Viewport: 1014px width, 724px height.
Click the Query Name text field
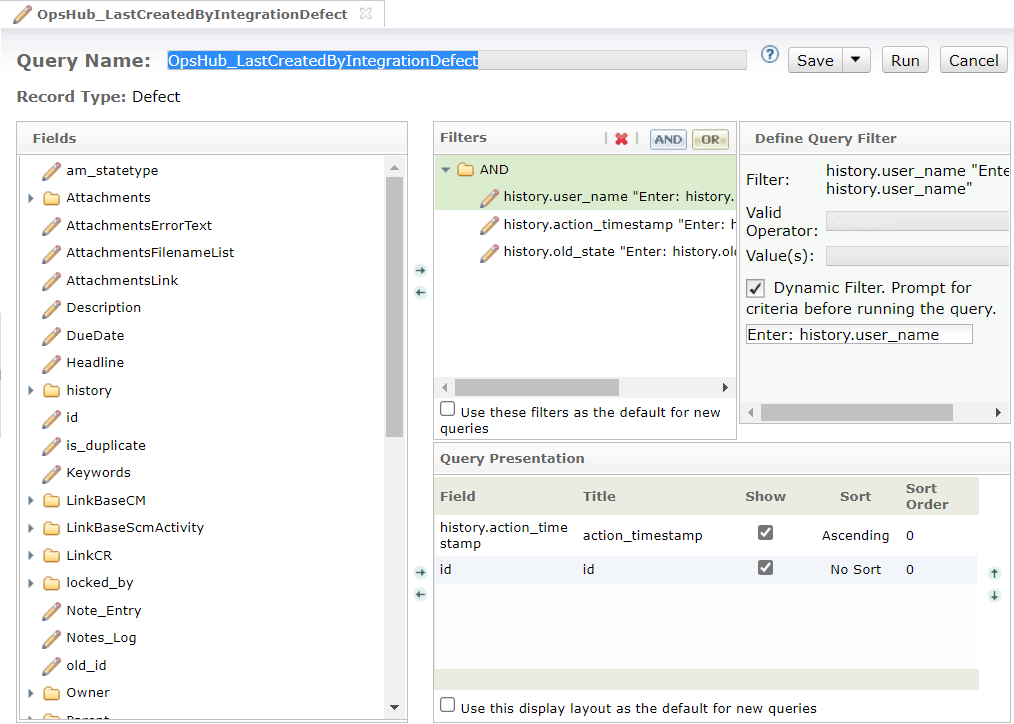tap(456, 61)
